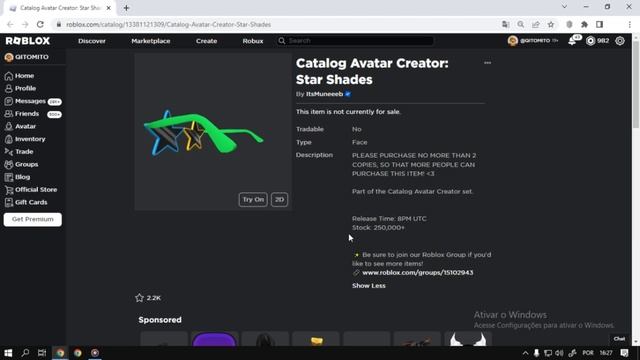The width and height of the screenshot is (640, 360).
Task: Open Discover in the top navigation
Action: point(92,41)
